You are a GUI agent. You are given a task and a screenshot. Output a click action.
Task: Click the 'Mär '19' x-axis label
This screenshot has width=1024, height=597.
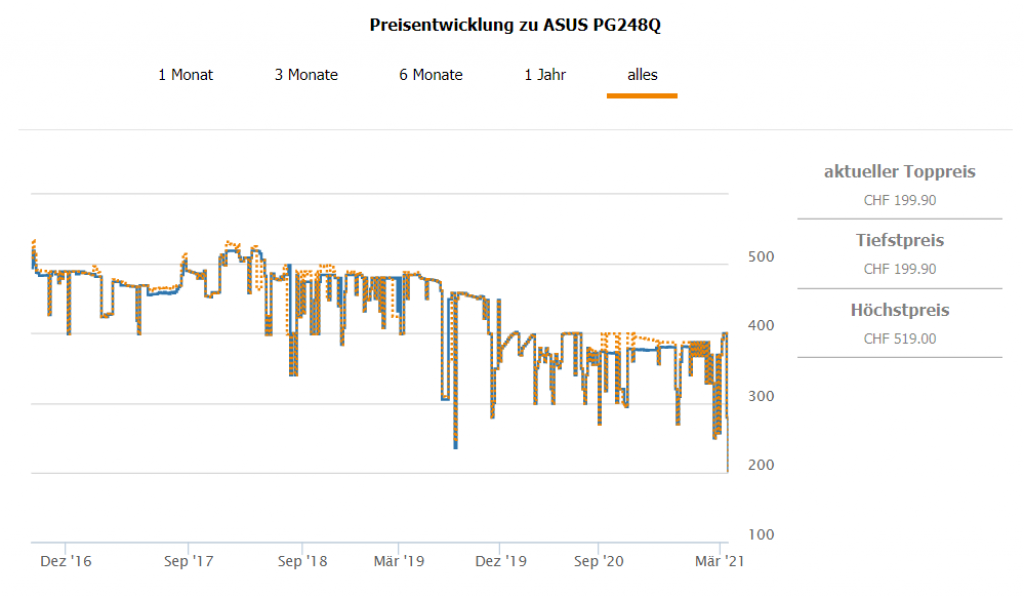click(x=400, y=562)
